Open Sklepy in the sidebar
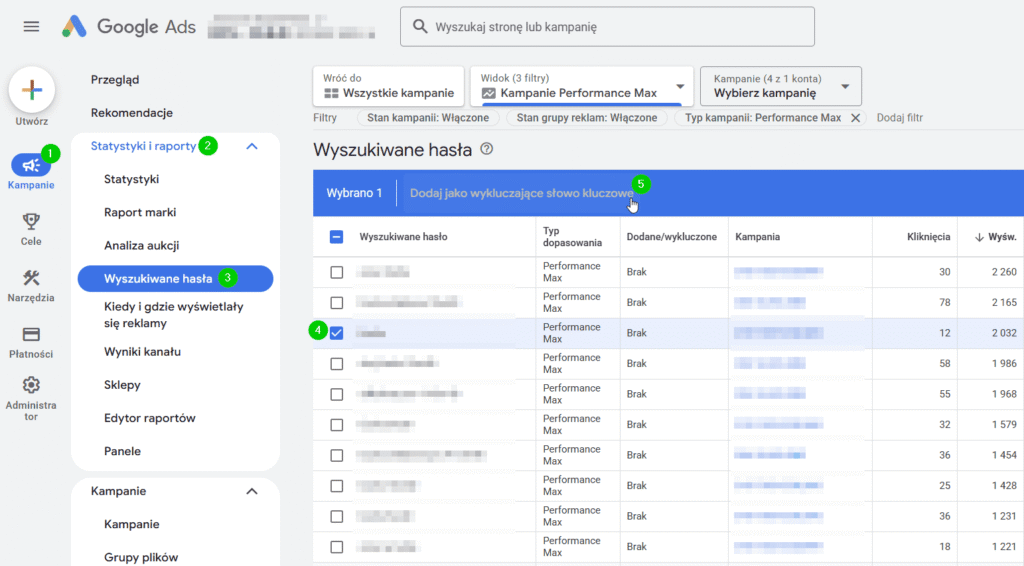Viewport: 1024px width, 566px height. pyautogui.click(x=122, y=385)
